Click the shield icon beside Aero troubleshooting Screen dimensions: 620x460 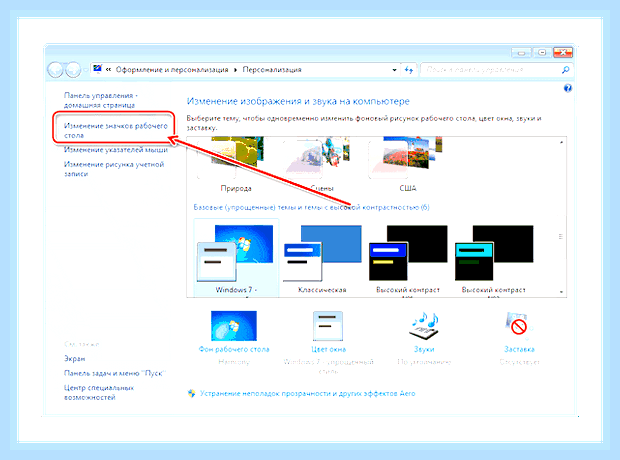pos(192,393)
